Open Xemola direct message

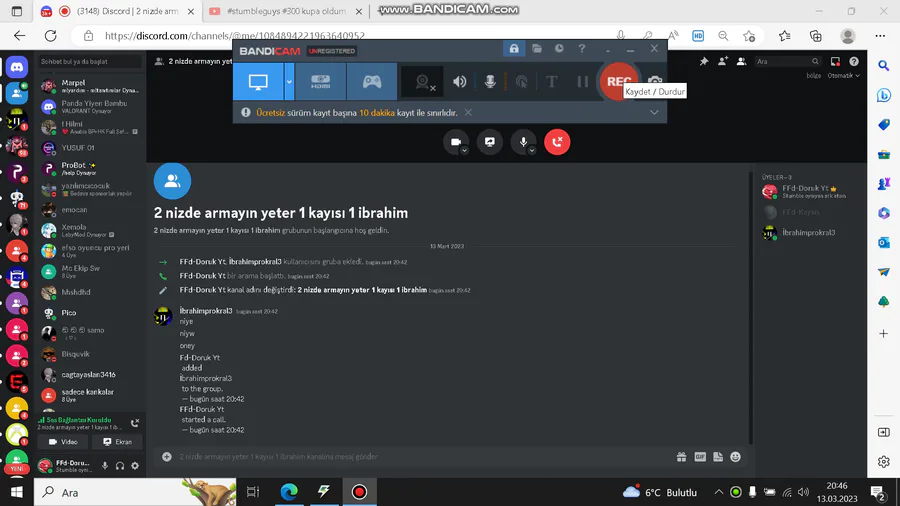coord(91,231)
